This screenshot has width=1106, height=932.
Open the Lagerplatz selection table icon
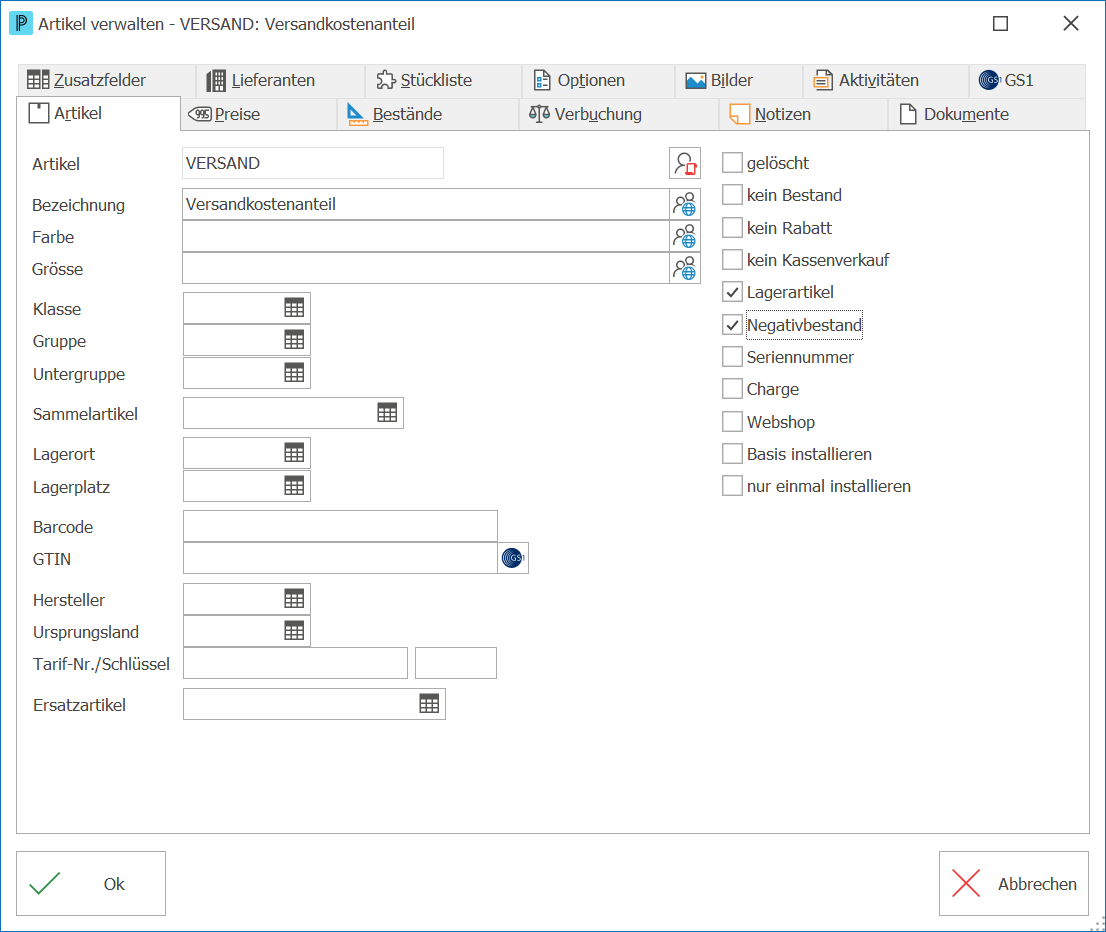pyautogui.click(x=294, y=486)
